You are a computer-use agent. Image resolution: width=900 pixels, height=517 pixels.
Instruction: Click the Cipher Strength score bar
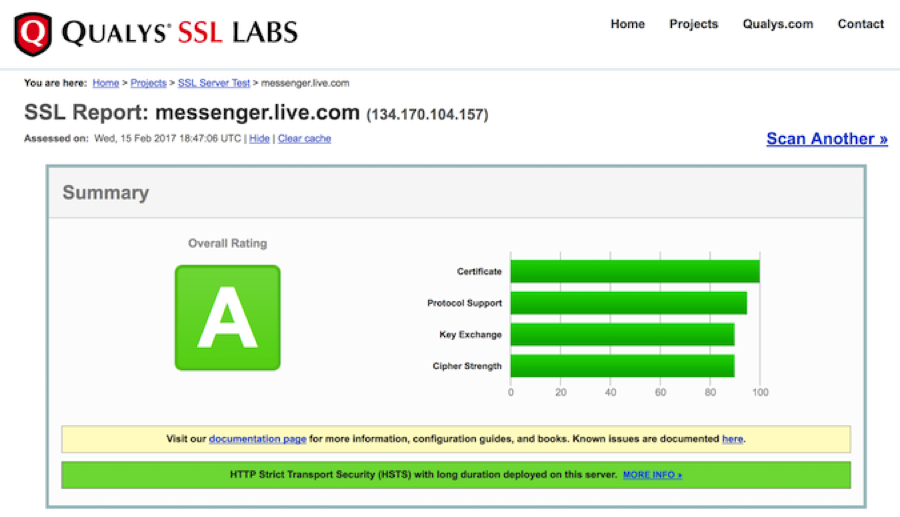tap(622, 366)
